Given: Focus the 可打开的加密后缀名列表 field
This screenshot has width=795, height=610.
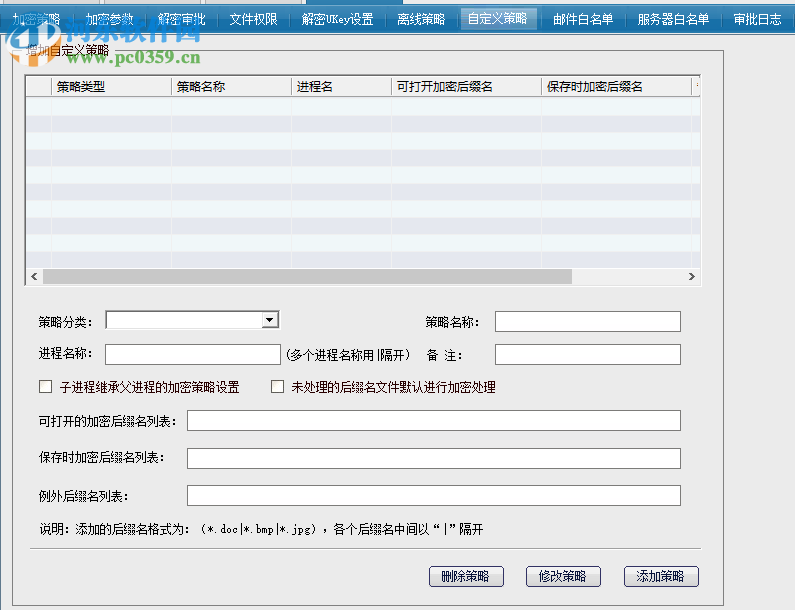Looking at the screenshot, I should coord(433,421).
